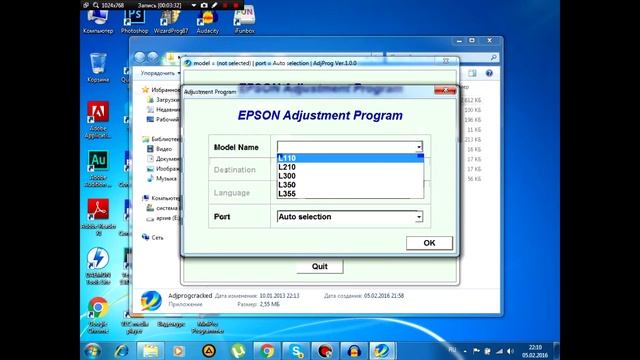Open Рабочий стол in Explorer sidebar
Screen dimensions: 640x360
click(x=163, y=119)
